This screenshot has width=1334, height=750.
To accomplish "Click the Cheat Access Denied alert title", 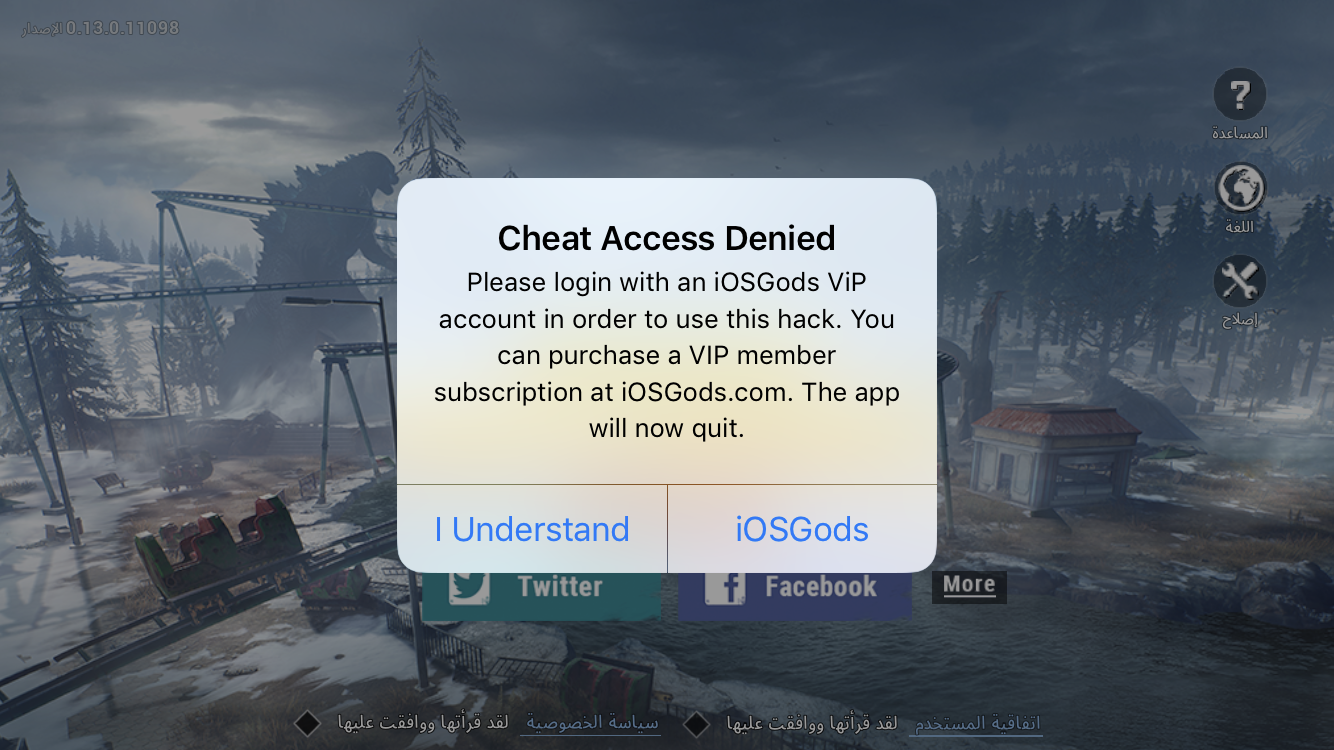I will tap(667, 238).
